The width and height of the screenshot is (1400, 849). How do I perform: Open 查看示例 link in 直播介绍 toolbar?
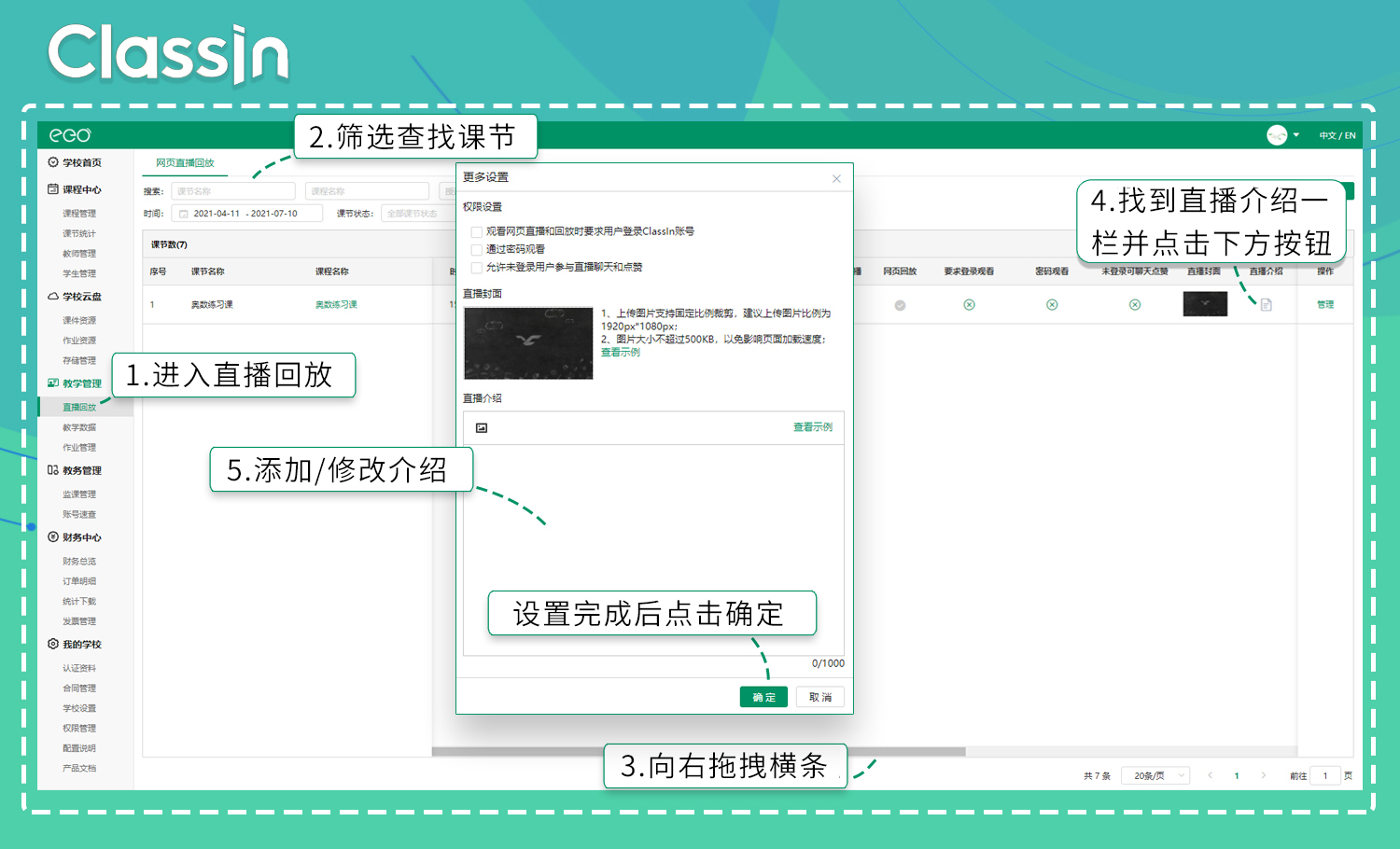[813, 427]
